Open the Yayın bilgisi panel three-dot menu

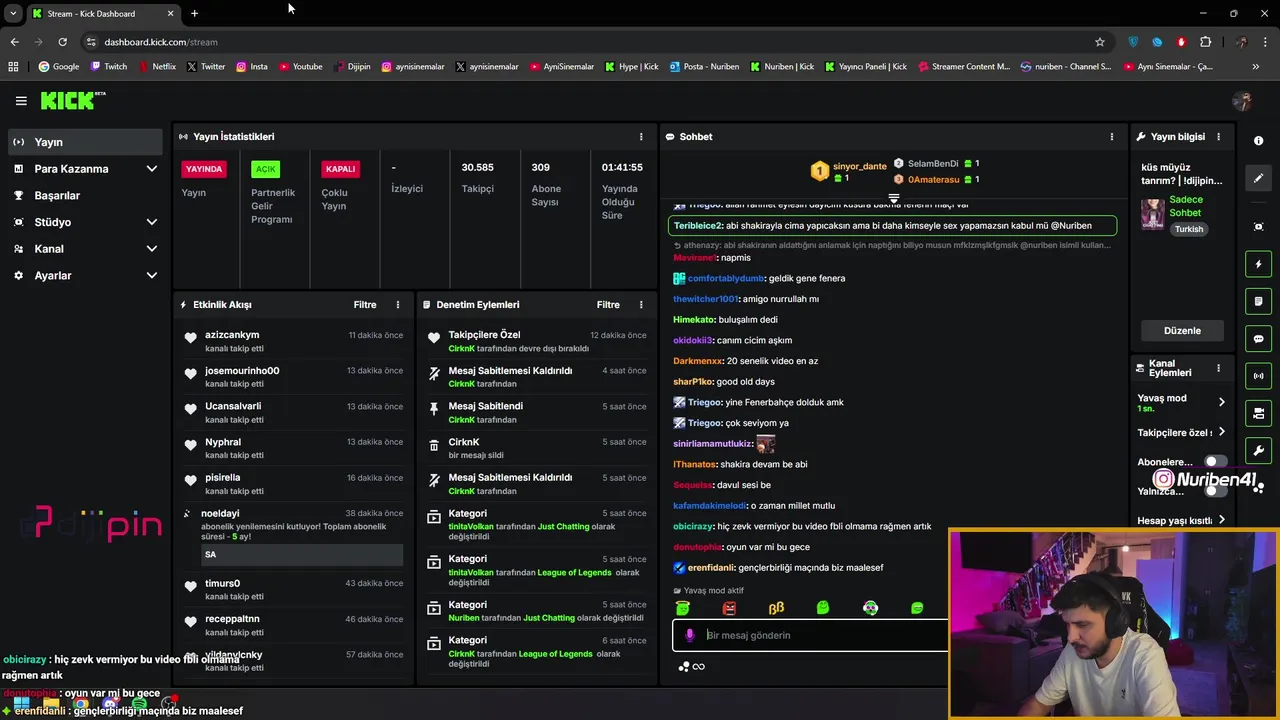(1218, 137)
